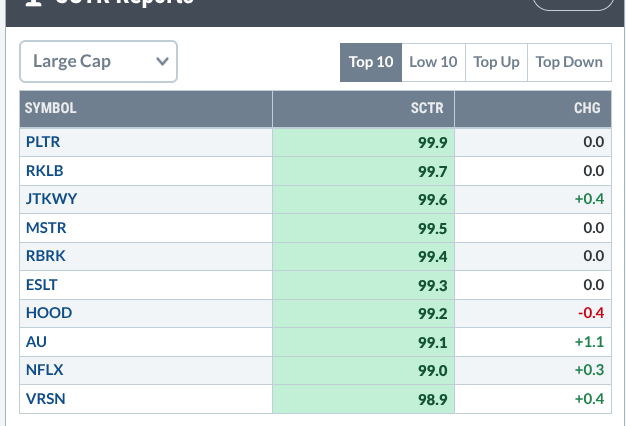Image resolution: width=626 pixels, height=426 pixels.
Task: Open the NFLX symbol link
Action: coord(44,370)
